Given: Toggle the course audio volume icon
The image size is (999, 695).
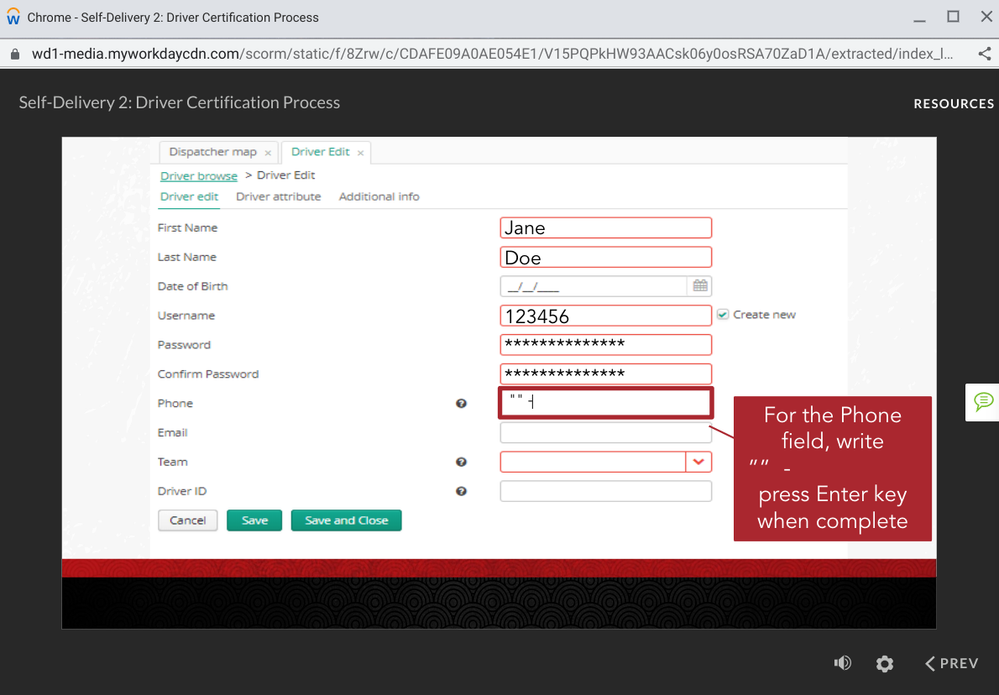Looking at the screenshot, I should coord(842,663).
